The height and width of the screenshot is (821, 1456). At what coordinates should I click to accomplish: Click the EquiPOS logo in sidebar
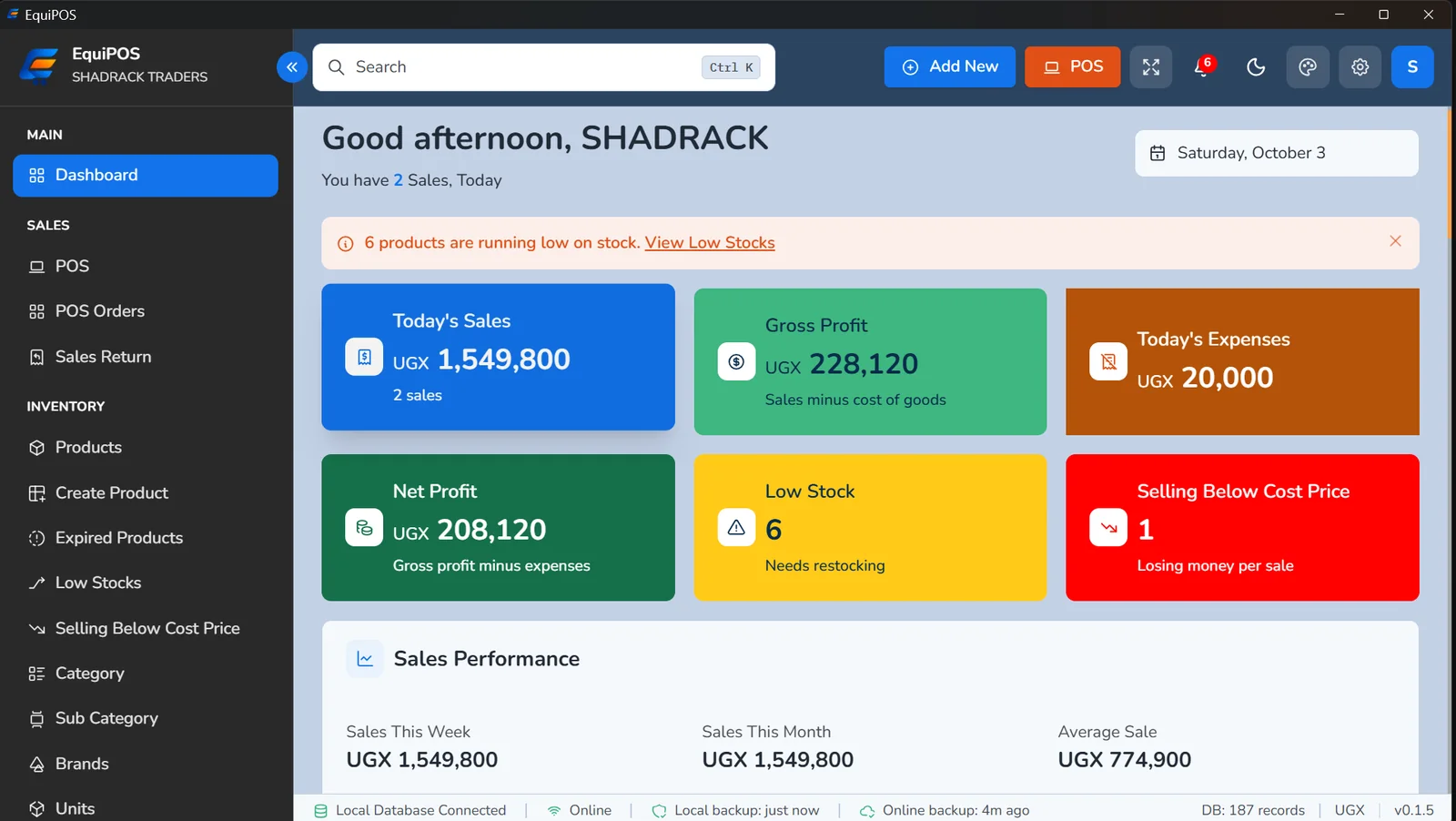[x=38, y=66]
